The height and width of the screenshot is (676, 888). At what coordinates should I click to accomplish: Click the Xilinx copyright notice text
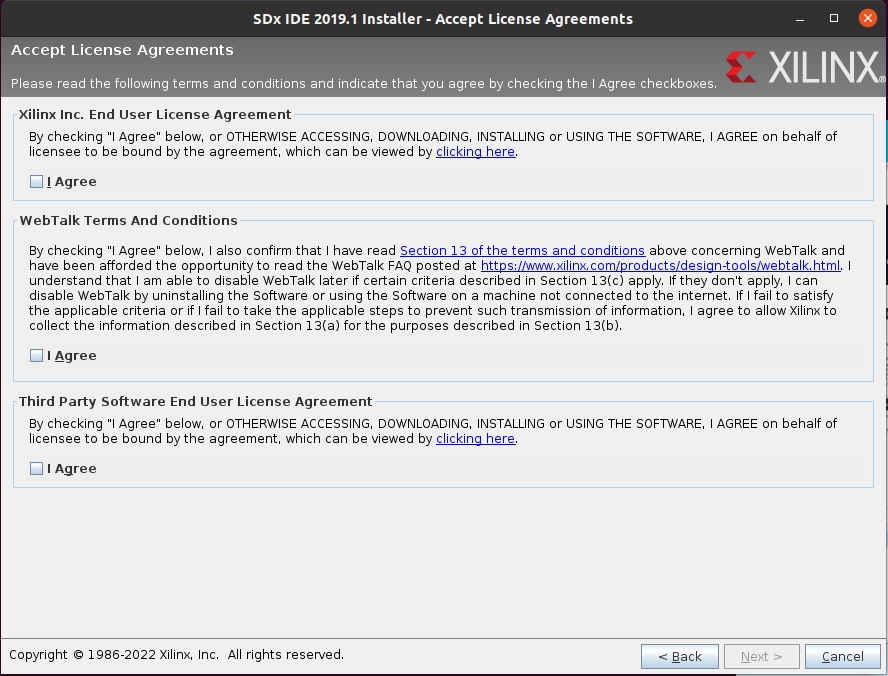point(176,655)
